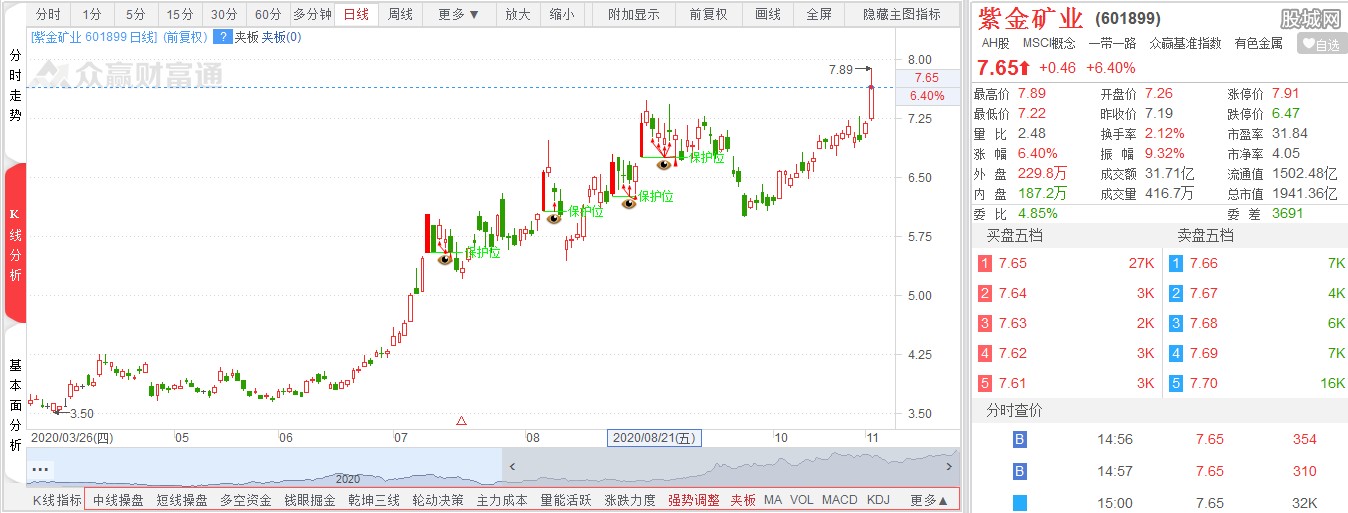
Task: Click the B icon at 14:56 trade
Action: click(1019, 439)
